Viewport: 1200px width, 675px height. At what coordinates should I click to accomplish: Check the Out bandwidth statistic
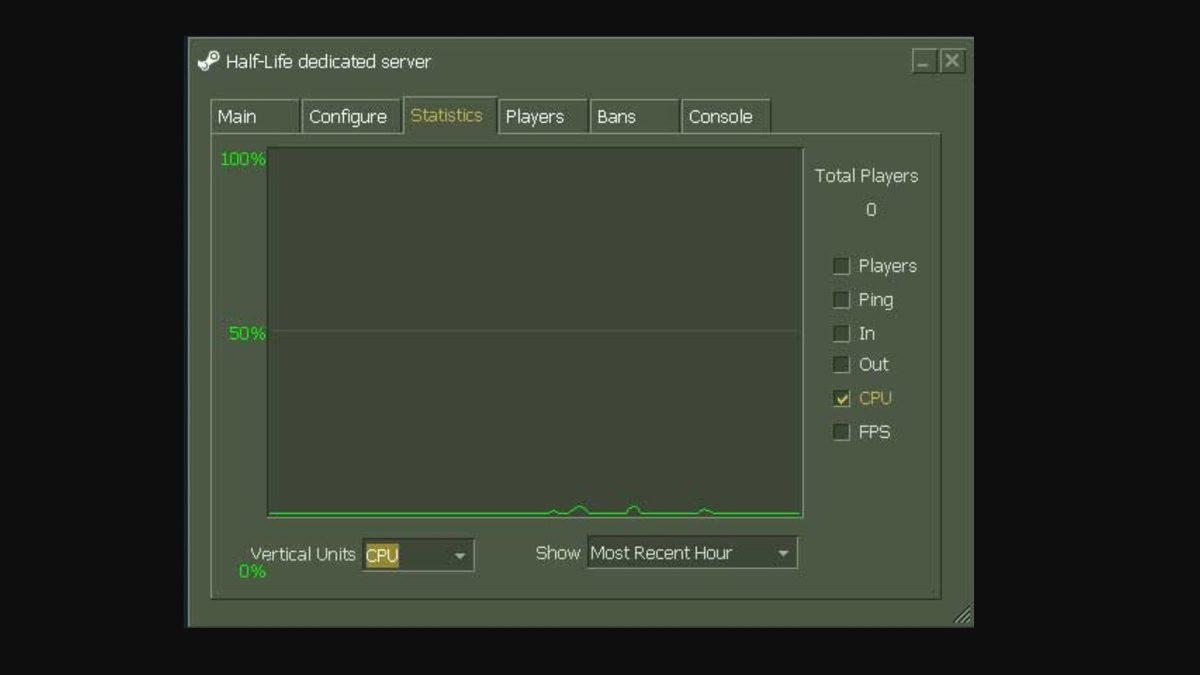(x=841, y=364)
